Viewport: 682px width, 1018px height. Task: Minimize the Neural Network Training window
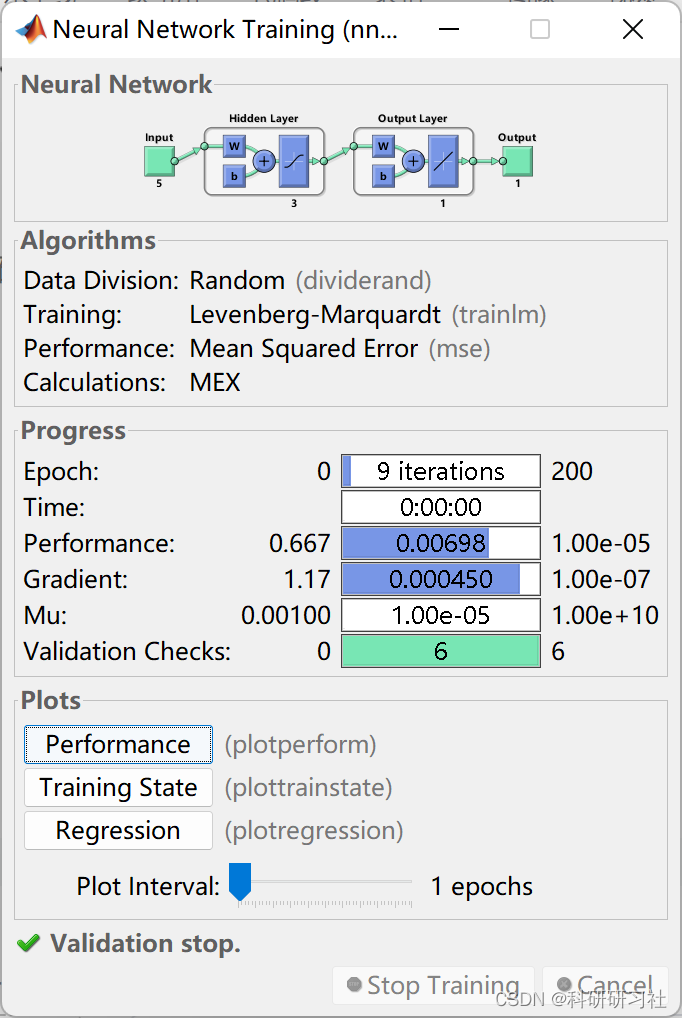(449, 29)
